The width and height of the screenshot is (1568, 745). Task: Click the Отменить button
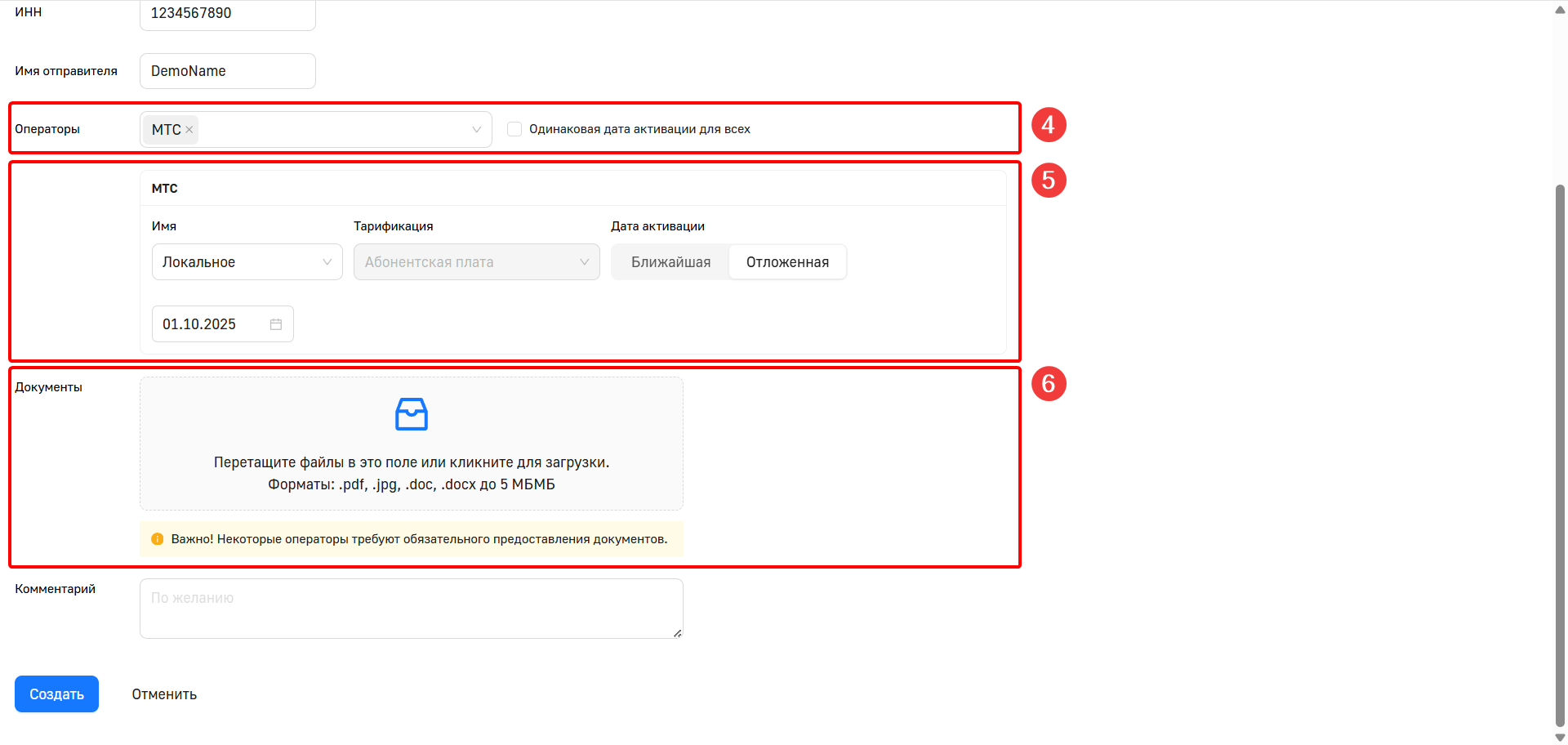164,694
